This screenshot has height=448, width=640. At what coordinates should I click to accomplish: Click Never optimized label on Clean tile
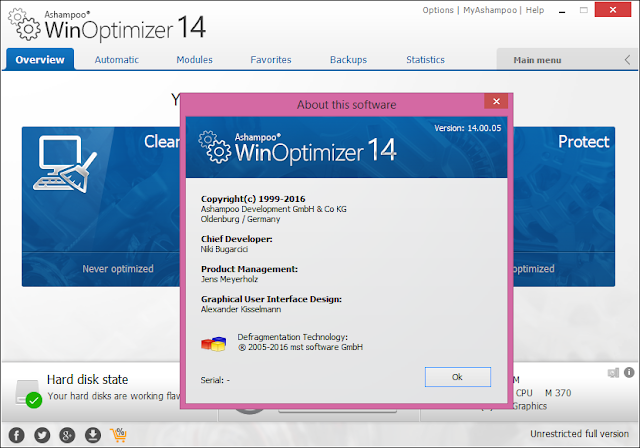pyautogui.click(x=118, y=269)
